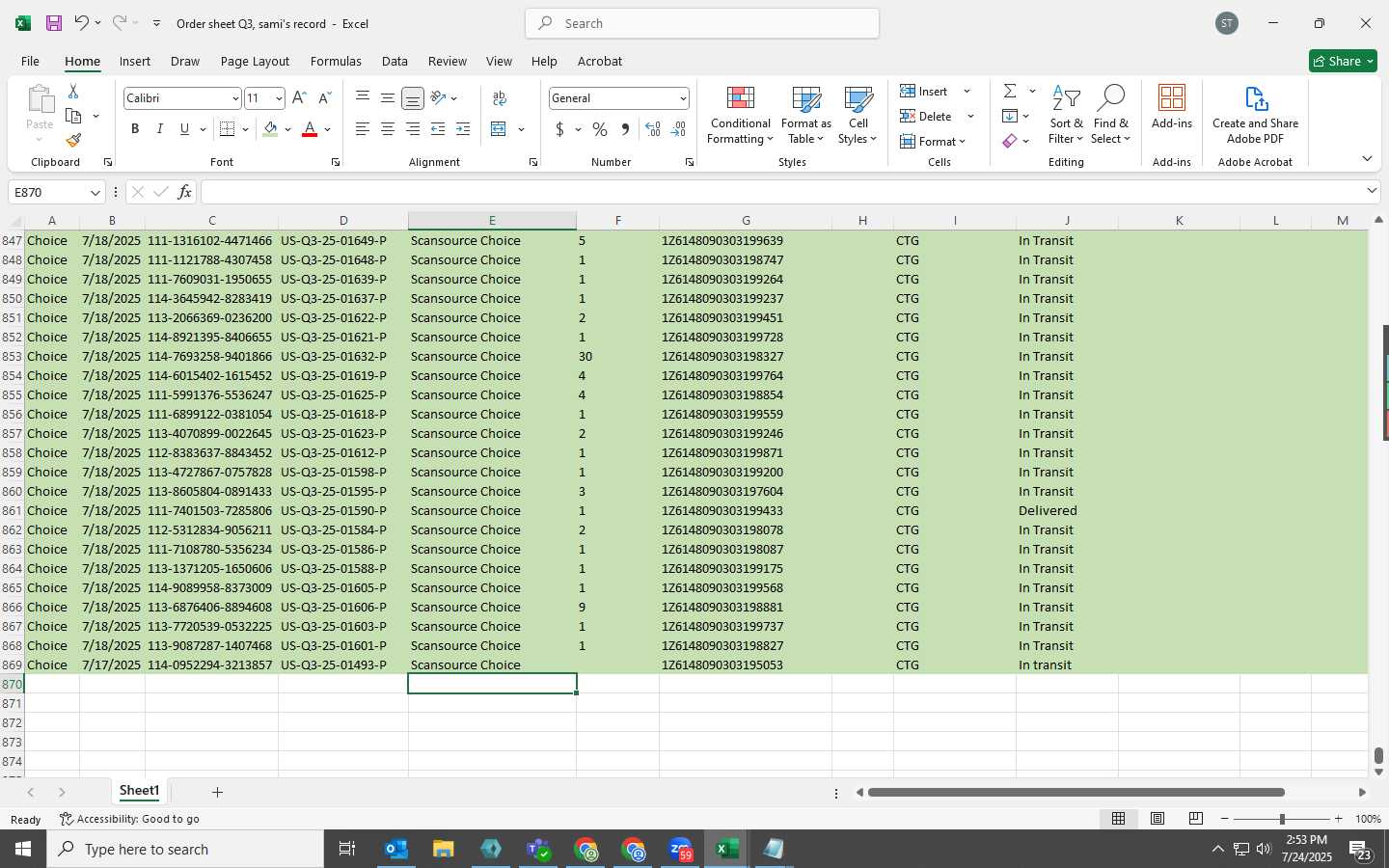
Task: Click the Undo arrow icon
Action: [x=81, y=23]
